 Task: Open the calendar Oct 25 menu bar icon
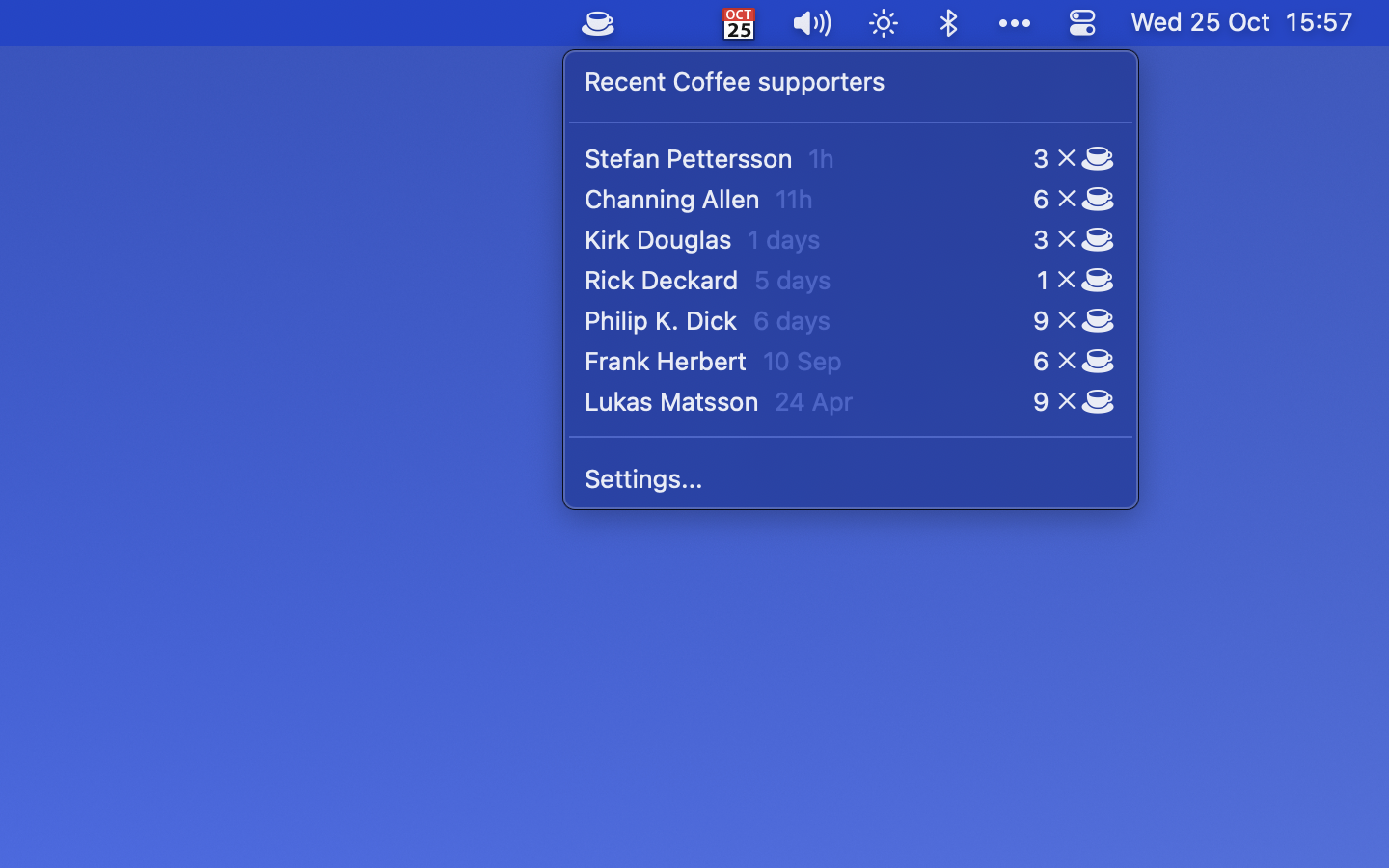739,23
